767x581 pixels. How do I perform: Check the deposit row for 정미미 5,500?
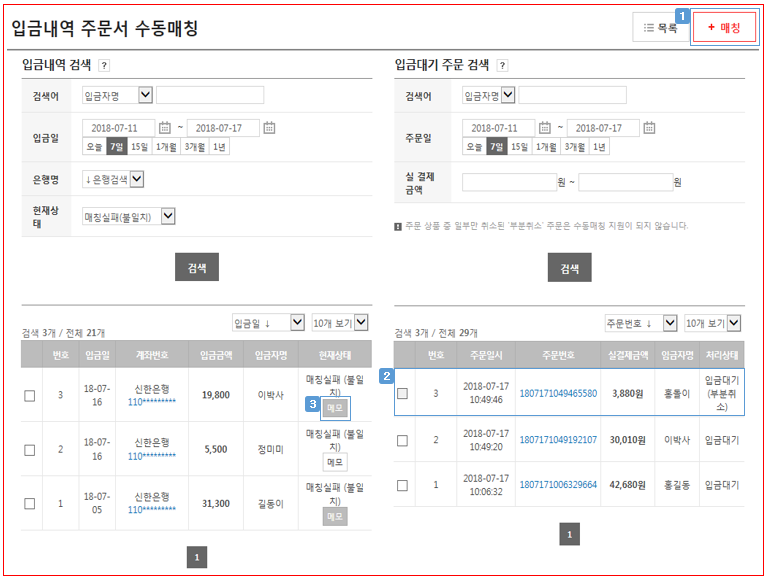click(x=30, y=450)
